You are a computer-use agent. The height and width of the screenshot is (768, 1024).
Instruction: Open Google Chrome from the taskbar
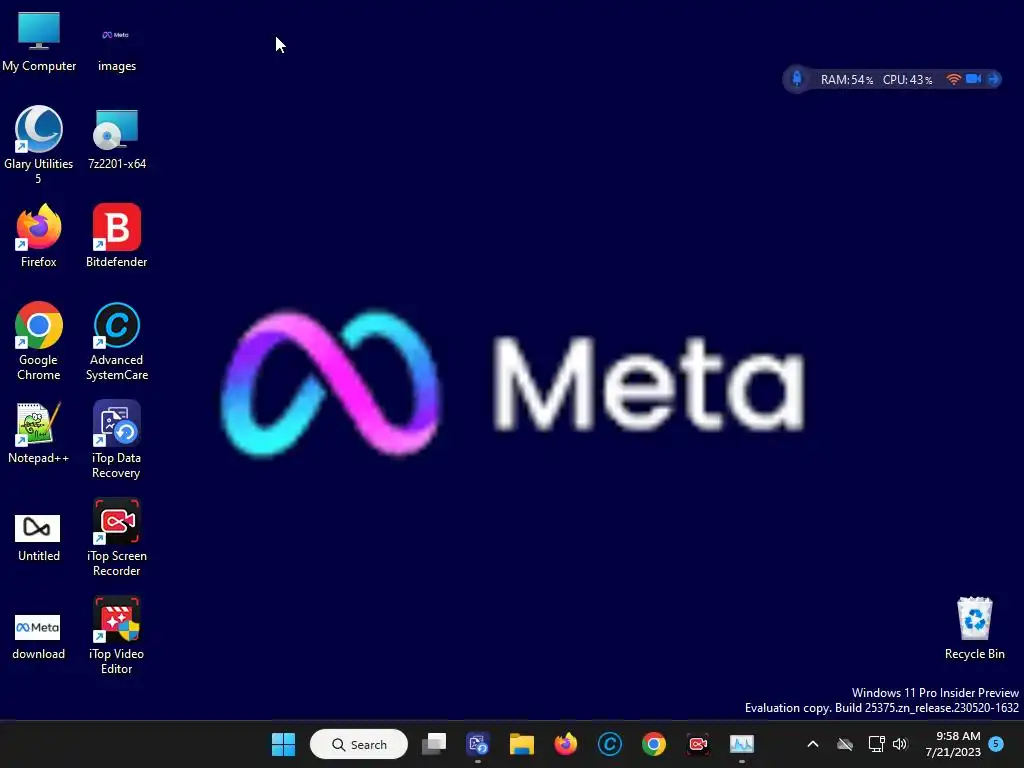654,744
